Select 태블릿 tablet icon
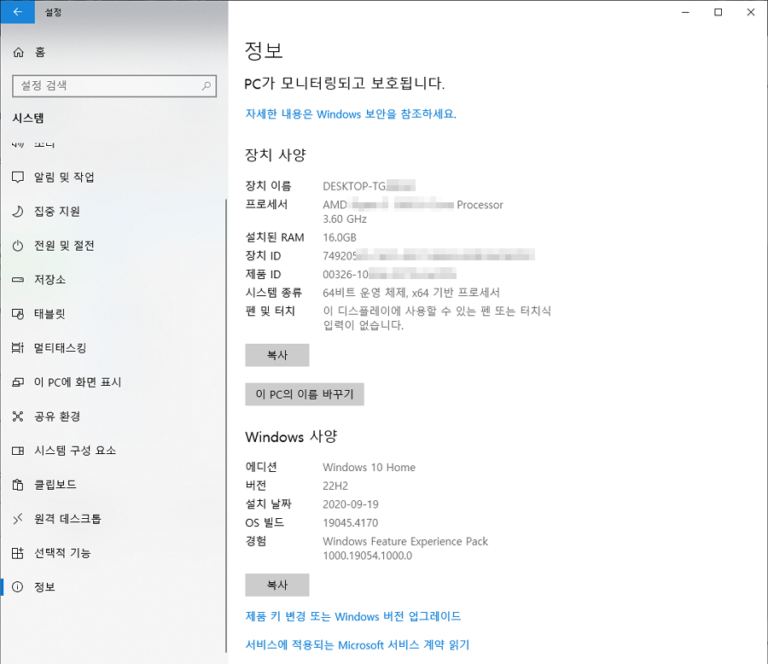Image resolution: width=768 pixels, height=664 pixels. 18,314
